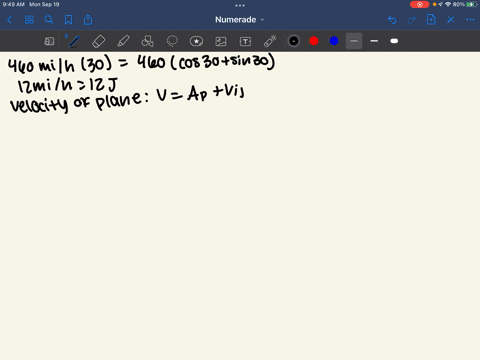
Task: Choose the black pen color
Action: (x=294, y=41)
